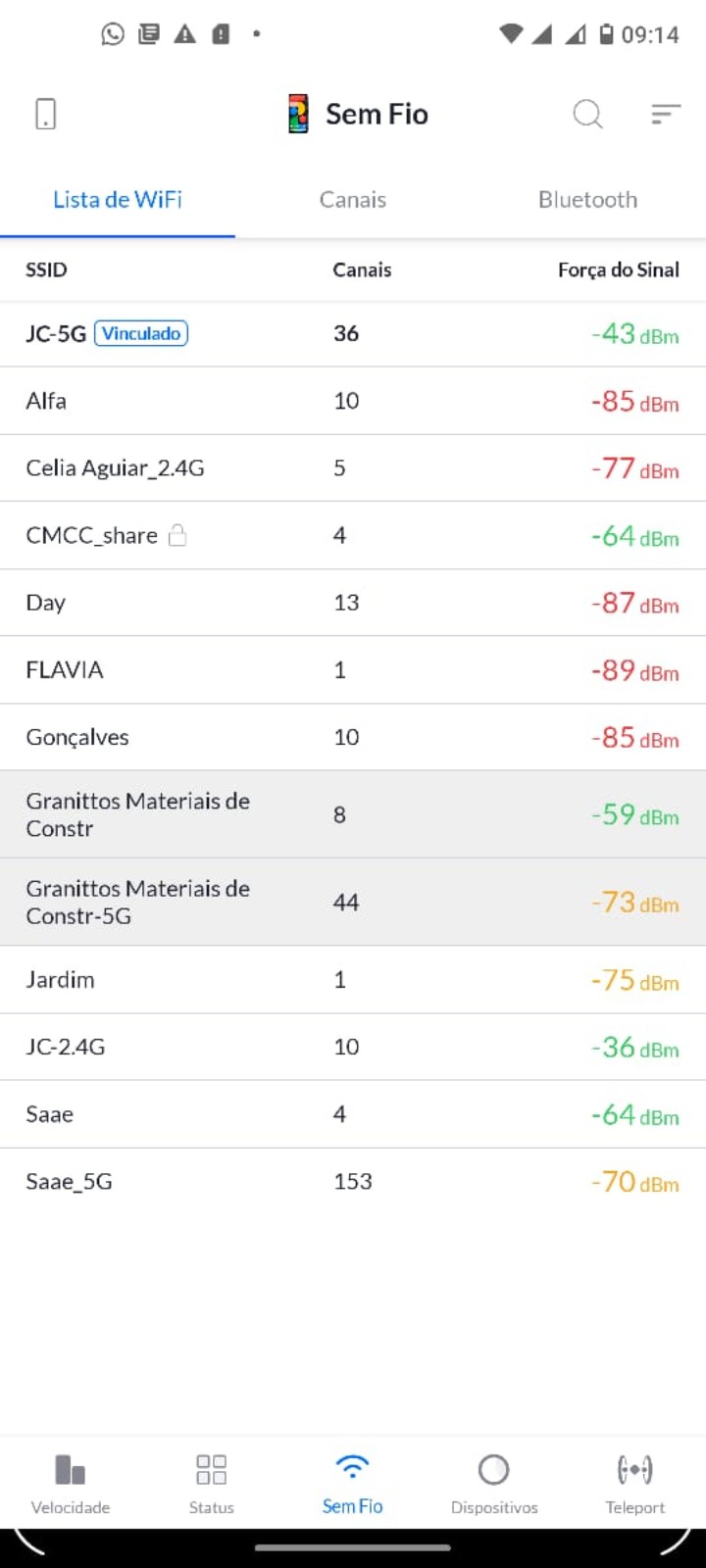Open the search magnifier icon
706x1568 pixels.
pos(587,114)
